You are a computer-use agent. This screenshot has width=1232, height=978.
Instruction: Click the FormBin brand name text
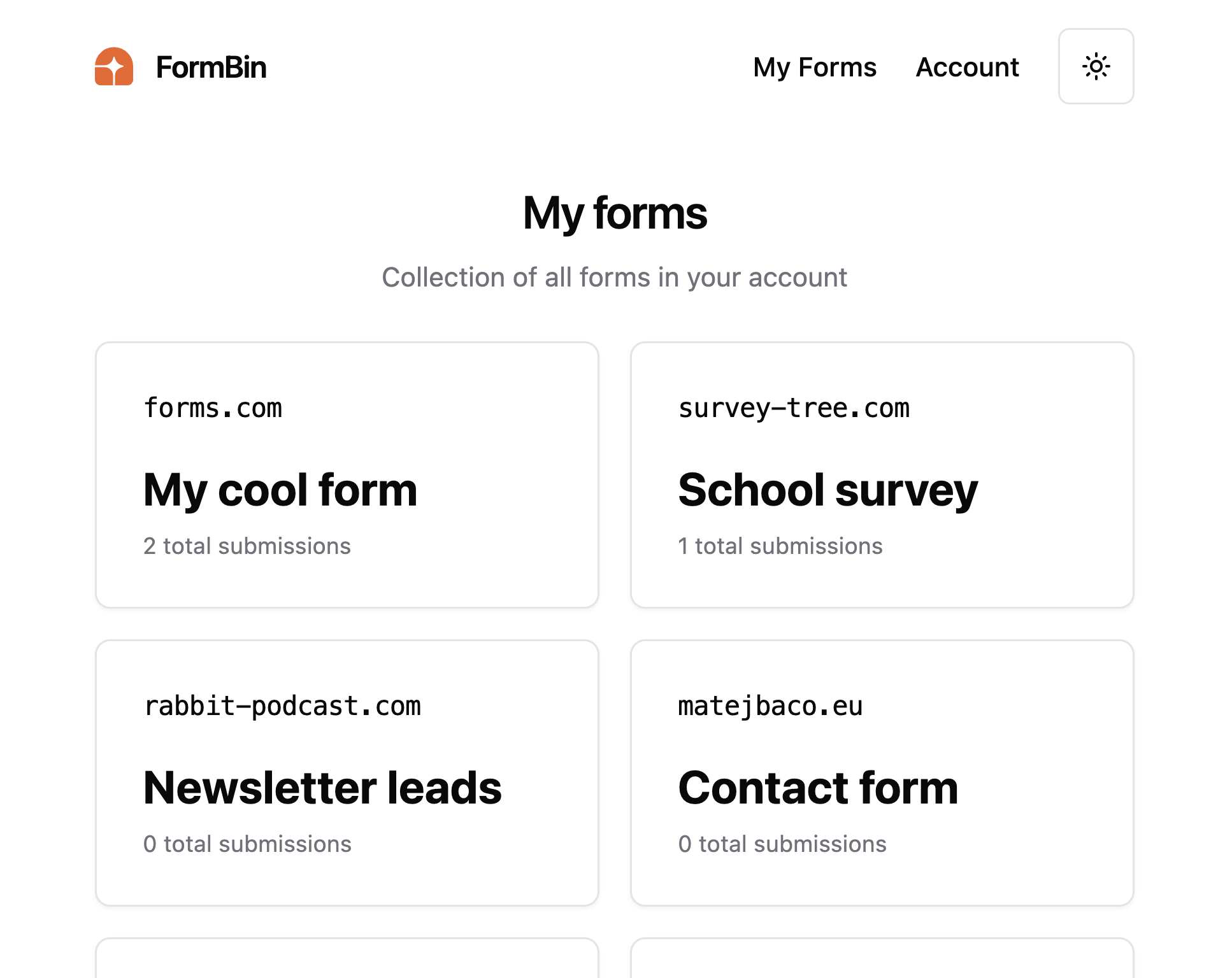[211, 67]
